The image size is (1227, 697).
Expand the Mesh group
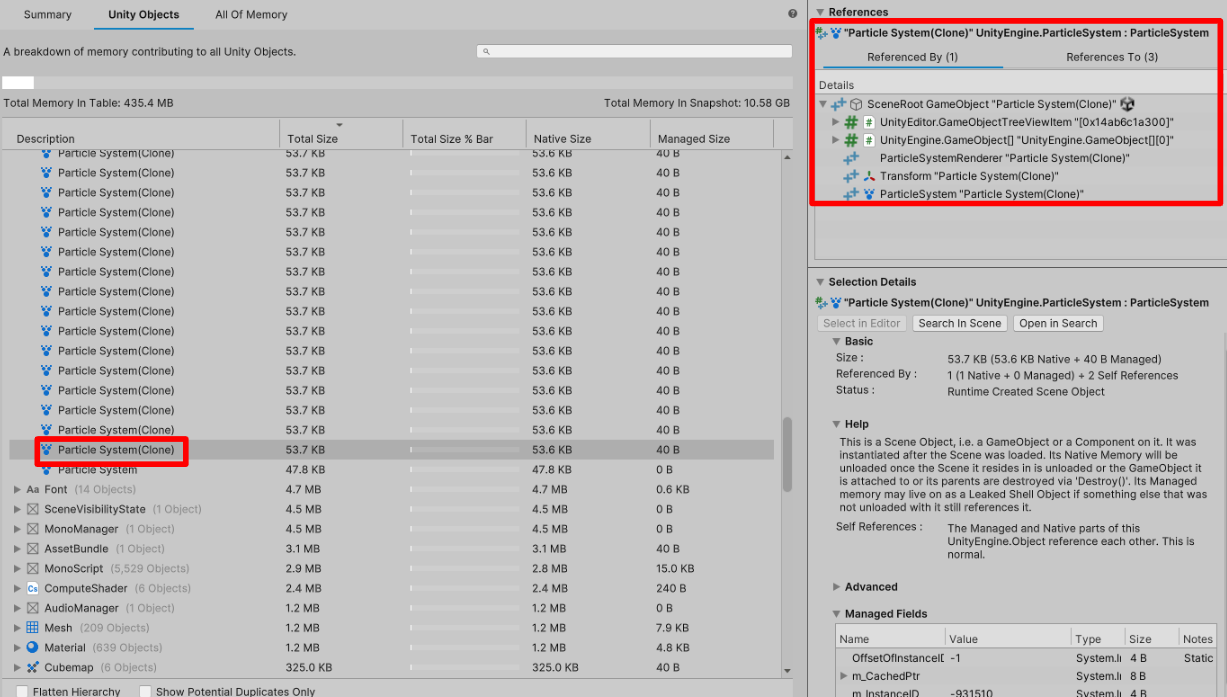(x=17, y=628)
